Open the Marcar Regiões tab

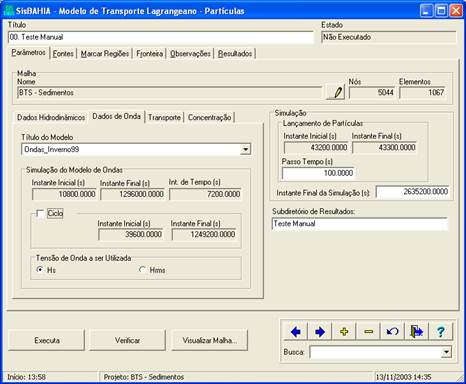[x=105, y=54]
